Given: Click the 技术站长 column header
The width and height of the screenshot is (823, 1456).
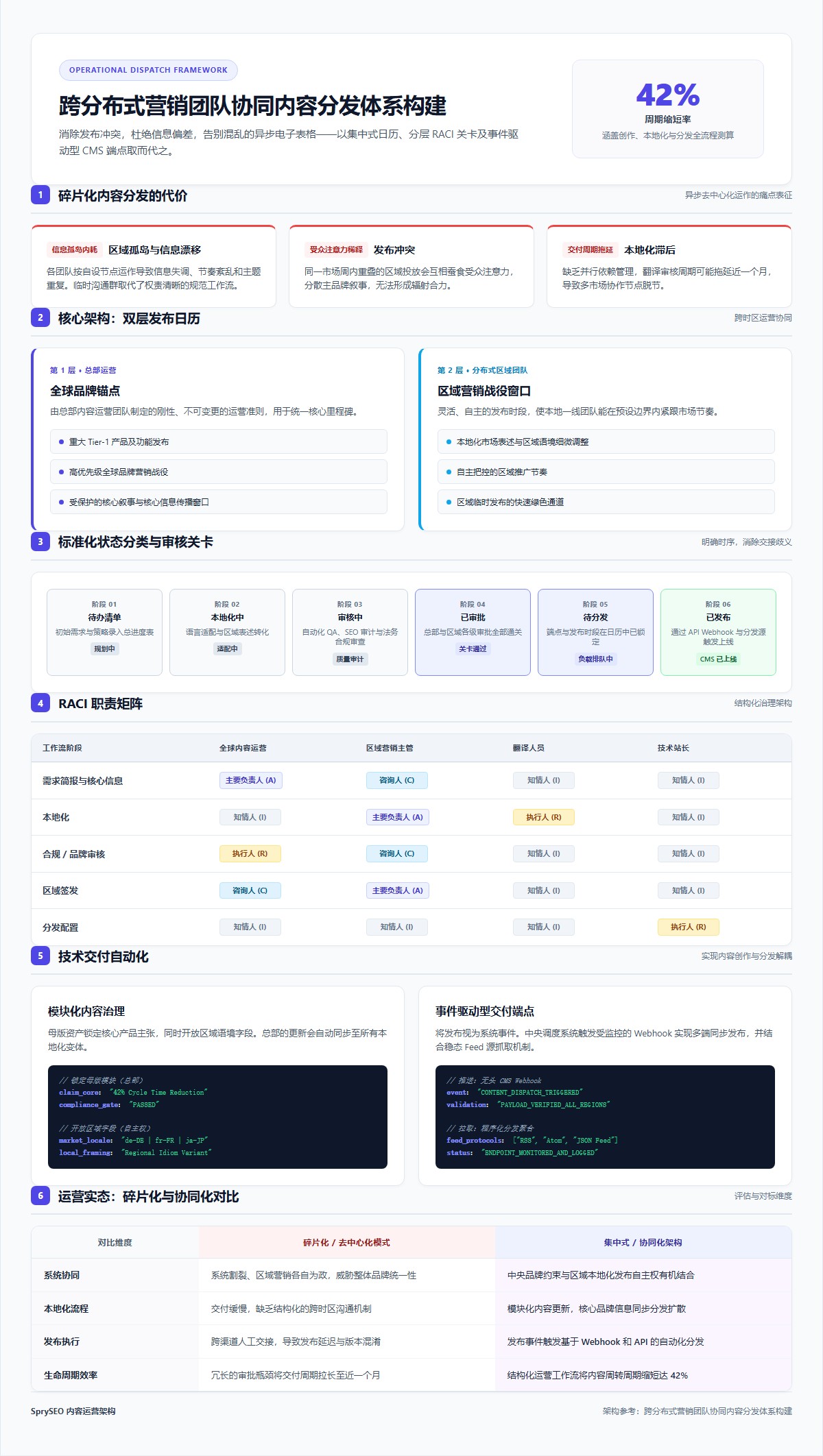Looking at the screenshot, I should 673,748.
